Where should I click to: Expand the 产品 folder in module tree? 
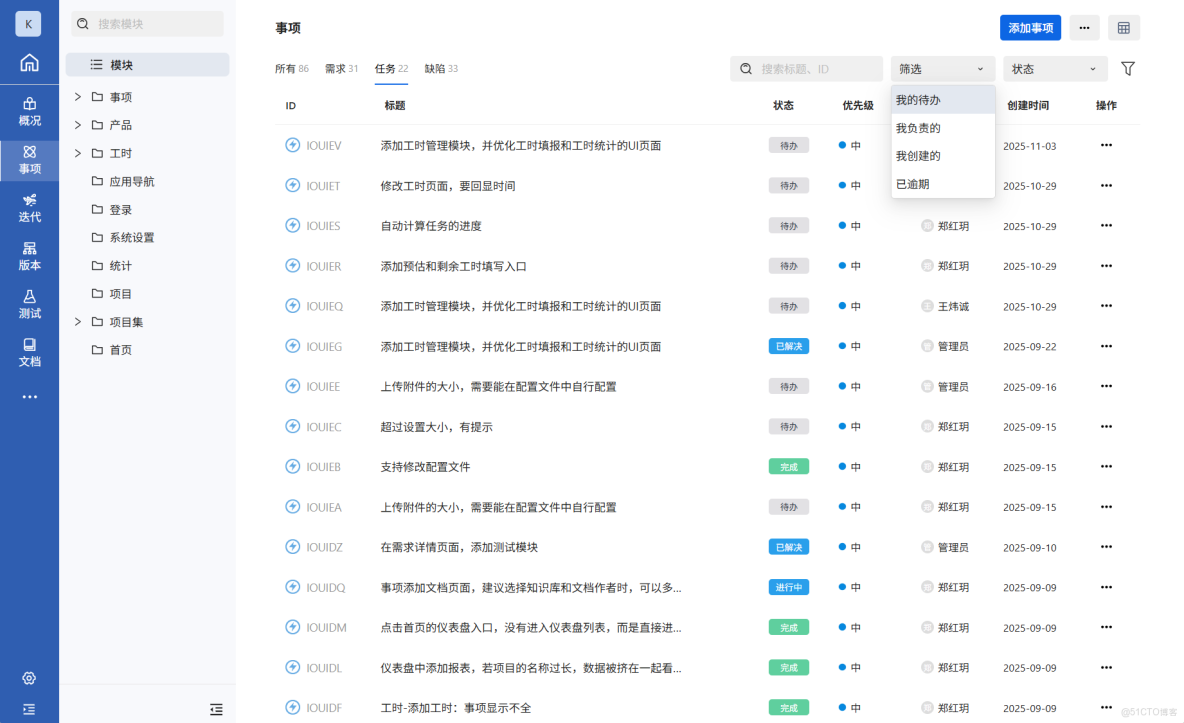pyautogui.click(x=76, y=124)
